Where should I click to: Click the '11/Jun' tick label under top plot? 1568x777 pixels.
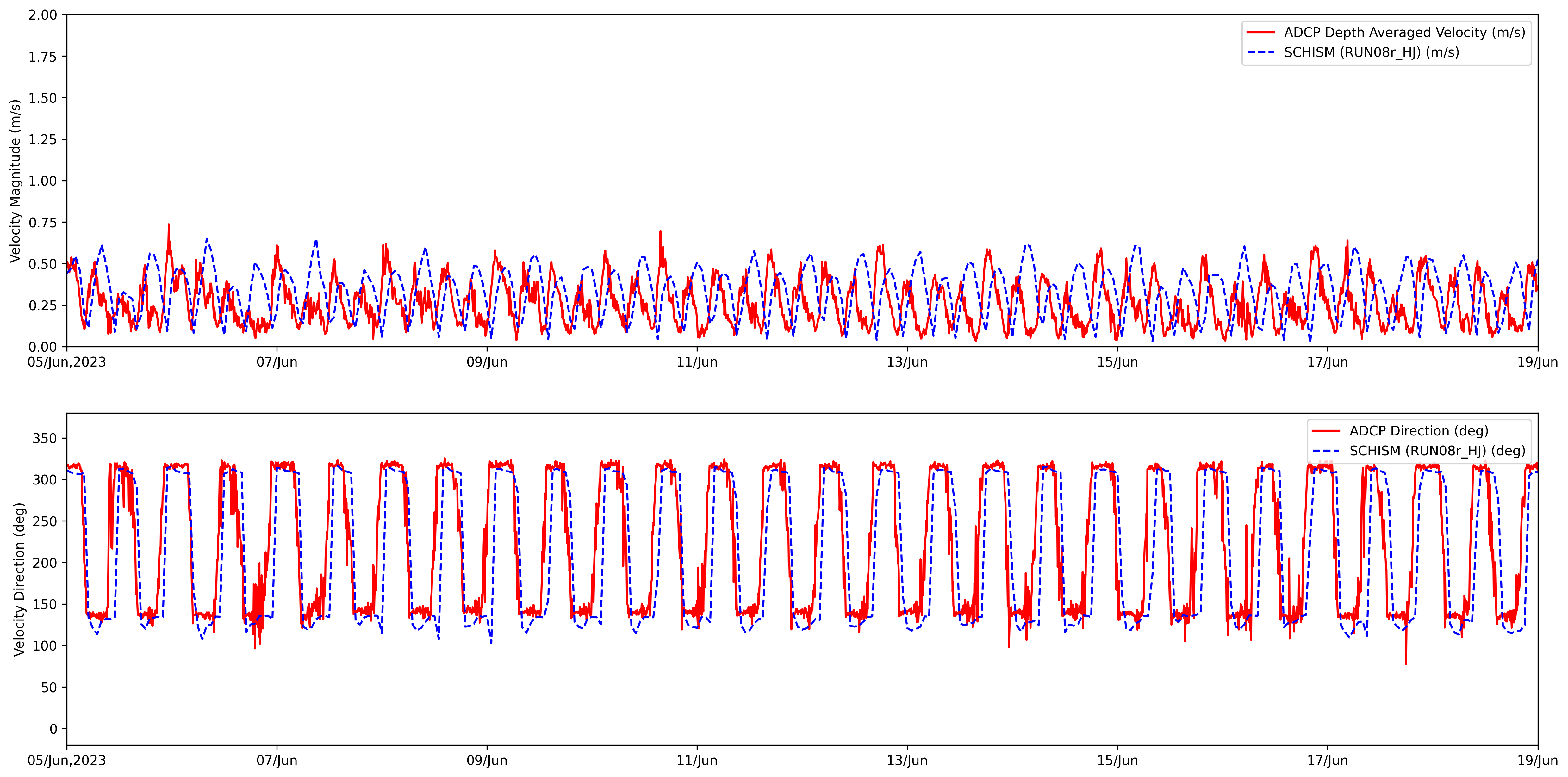click(697, 362)
